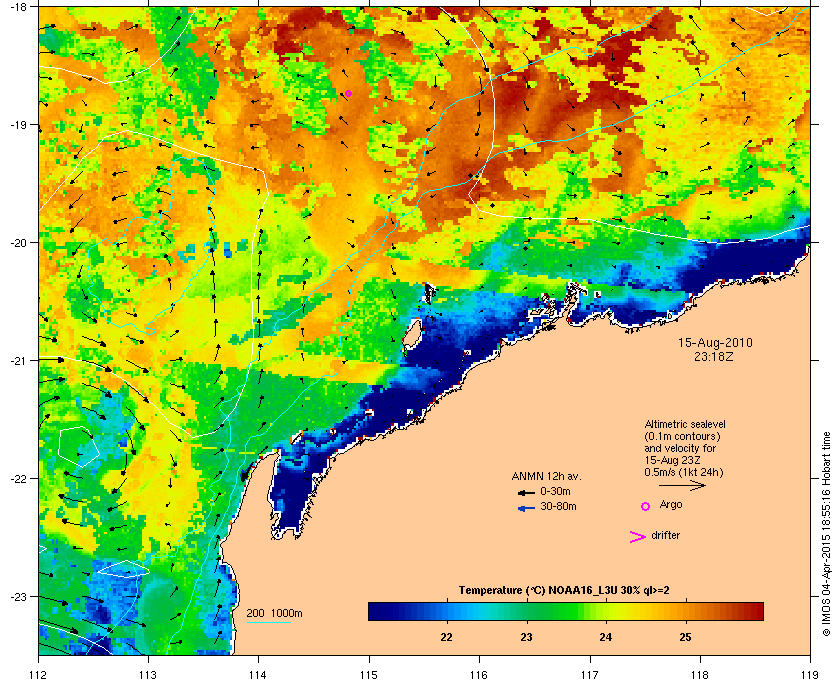Click the blue 30-80m arrow legend symbol
The image size is (840, 680).
tap(527, 508)
